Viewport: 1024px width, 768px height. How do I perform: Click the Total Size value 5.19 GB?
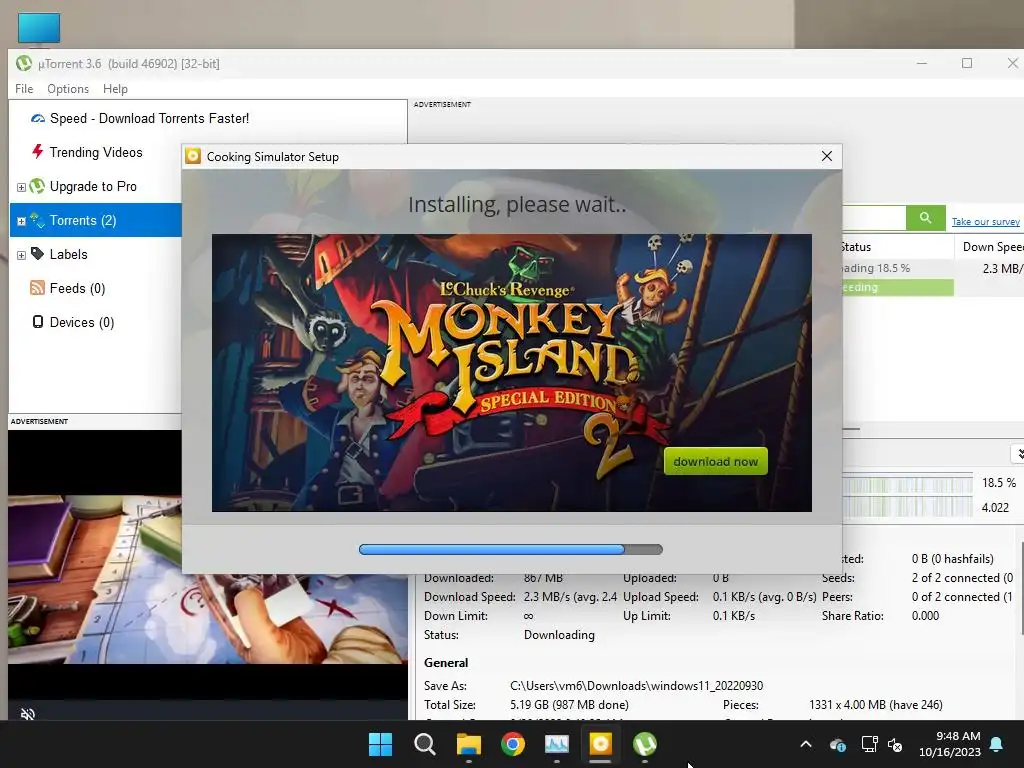coord(569,705)
